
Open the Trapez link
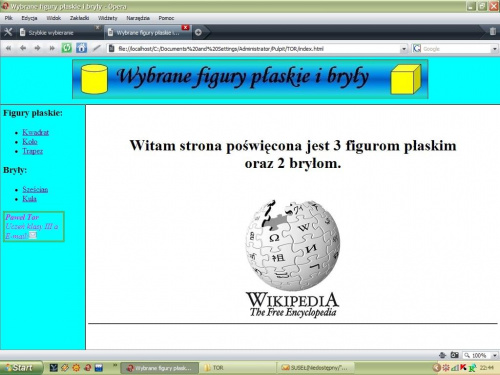click(33, 151)
